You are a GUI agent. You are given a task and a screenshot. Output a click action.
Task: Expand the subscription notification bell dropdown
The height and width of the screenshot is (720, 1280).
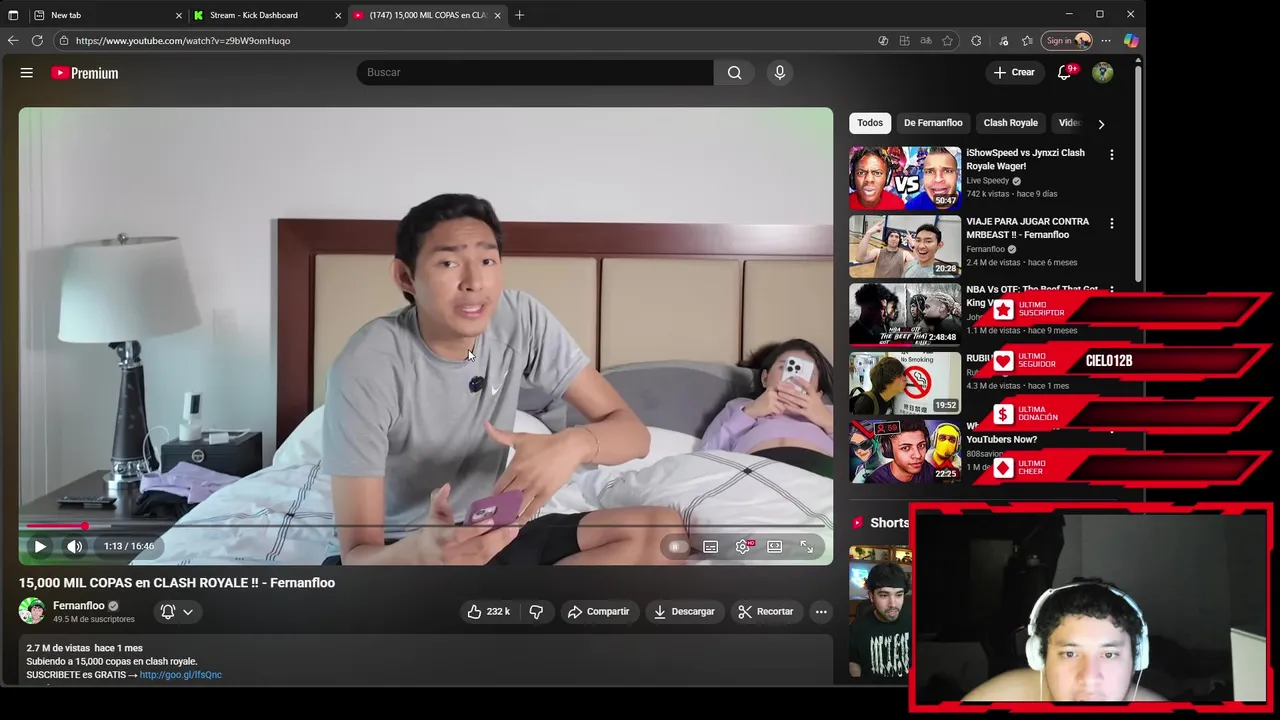click(x=177, y=611)
